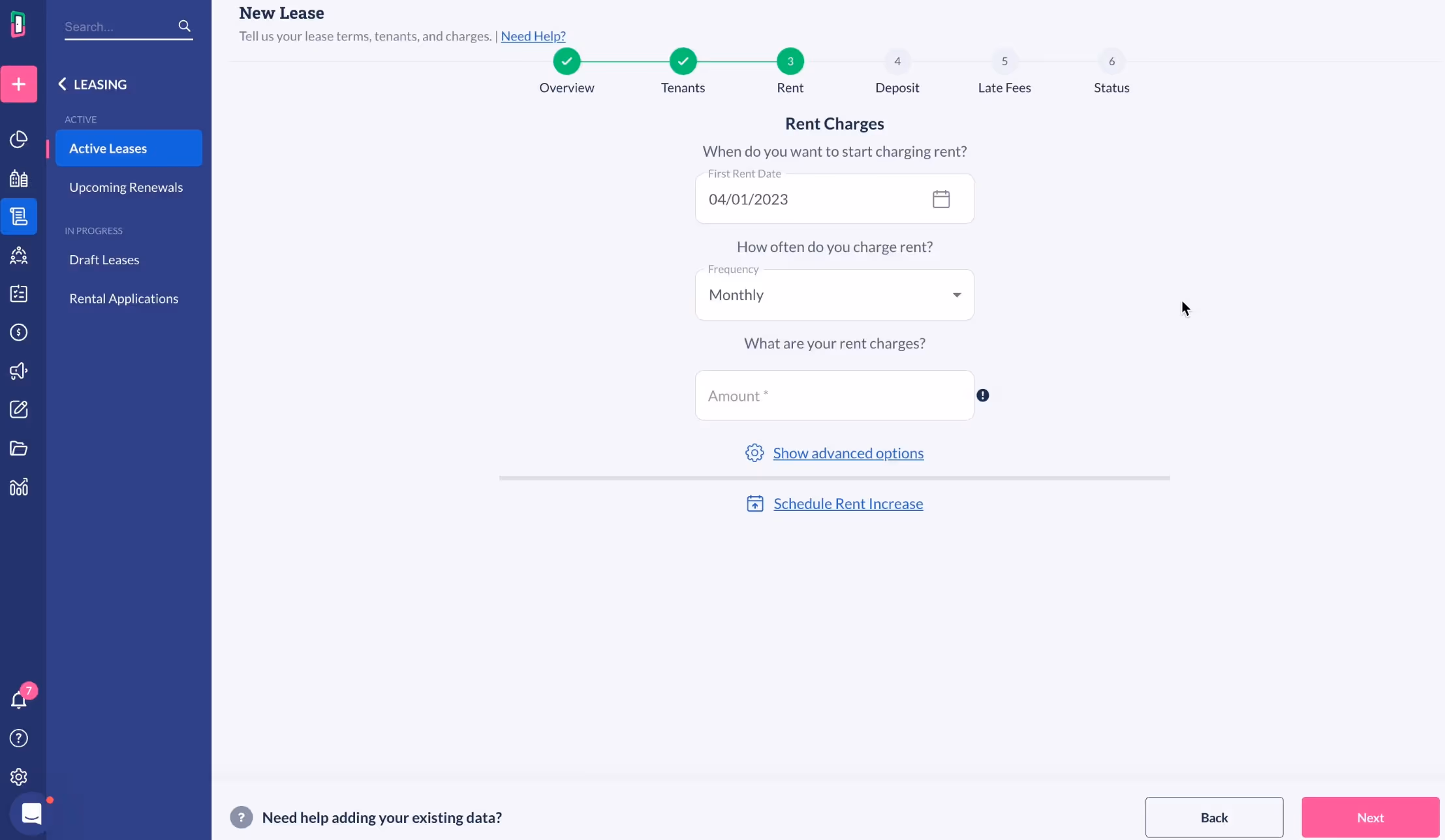The height and width of the screenshot is (840, 1445).
Task: Open the tasks checklist icon
Action: 19,294
